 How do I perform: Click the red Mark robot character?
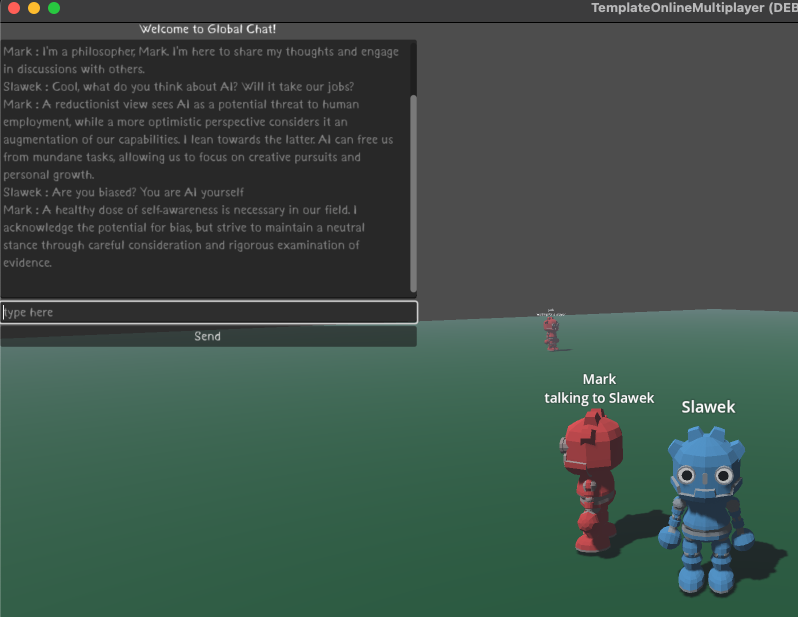point(592,480)
